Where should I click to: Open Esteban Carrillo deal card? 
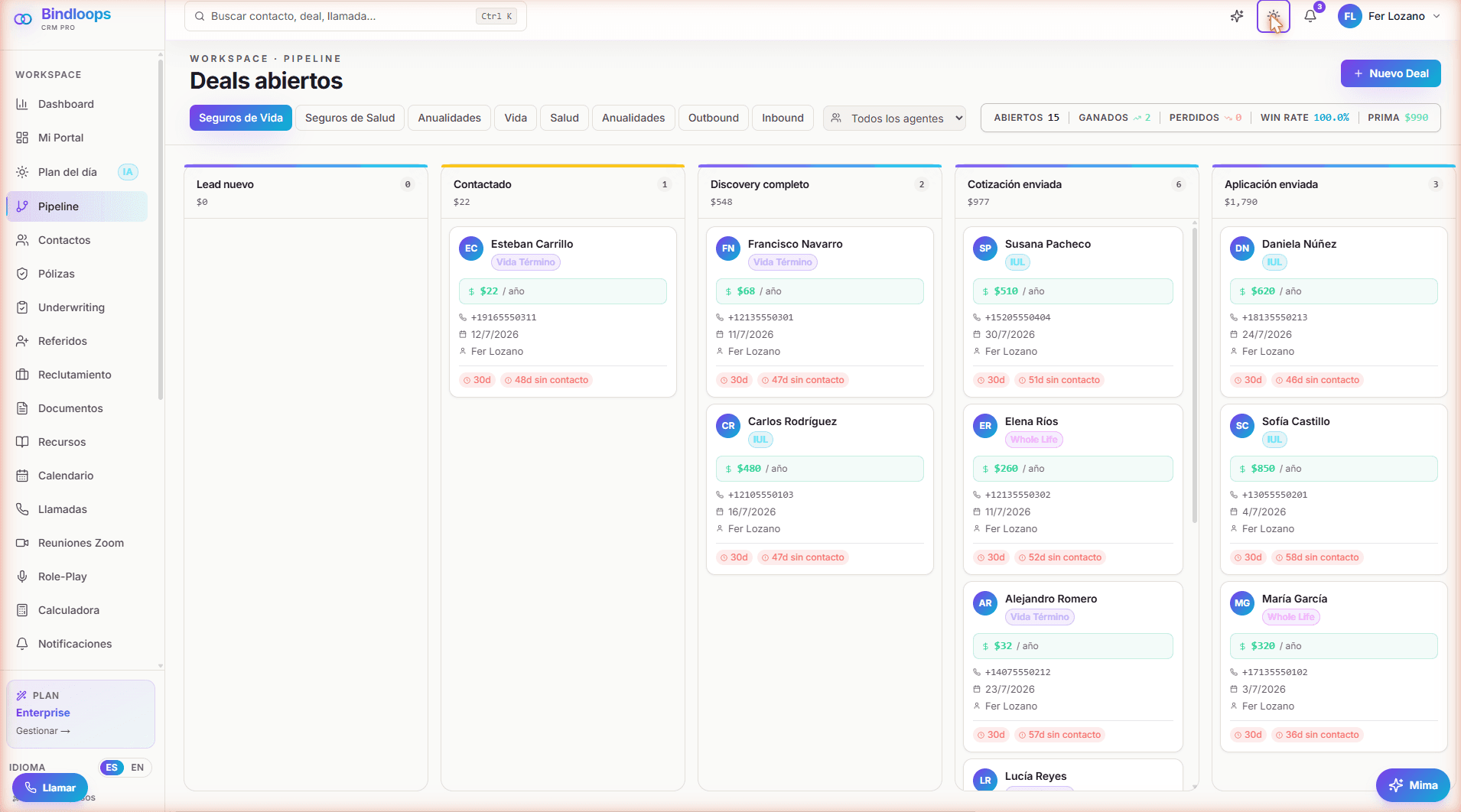pyautogui.click(x=563, y=312)
